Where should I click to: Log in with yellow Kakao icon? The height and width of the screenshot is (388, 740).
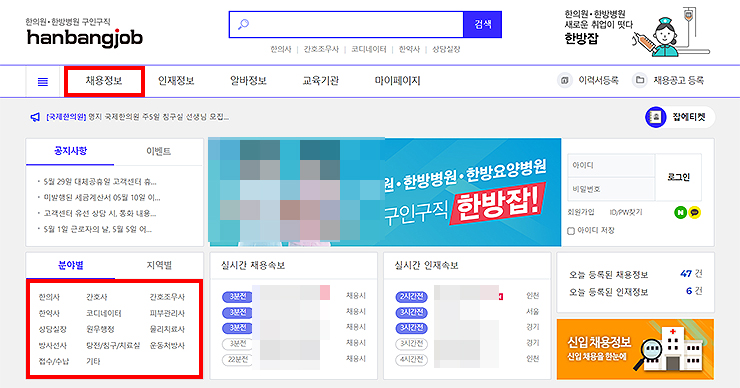click(x=695, y=213)
